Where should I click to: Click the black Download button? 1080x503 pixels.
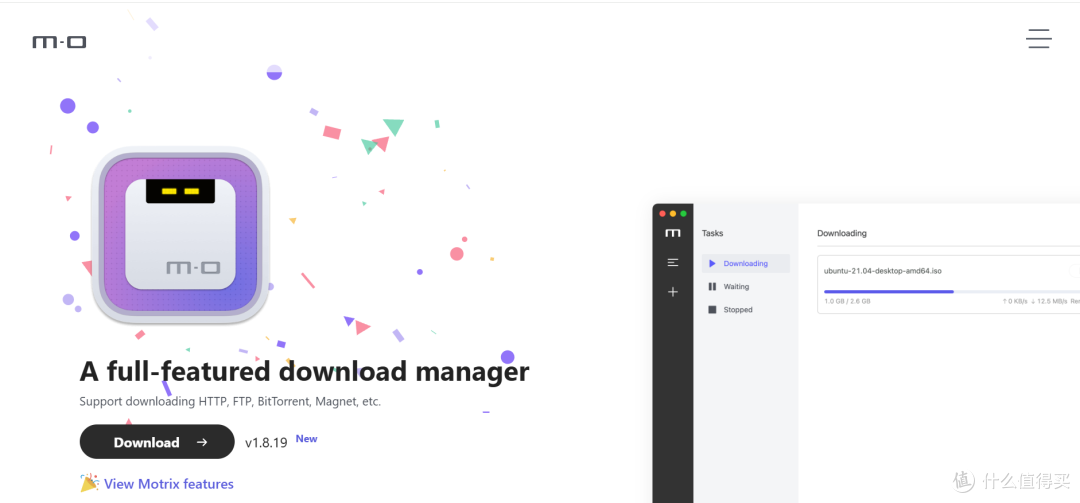coord(157,442)
